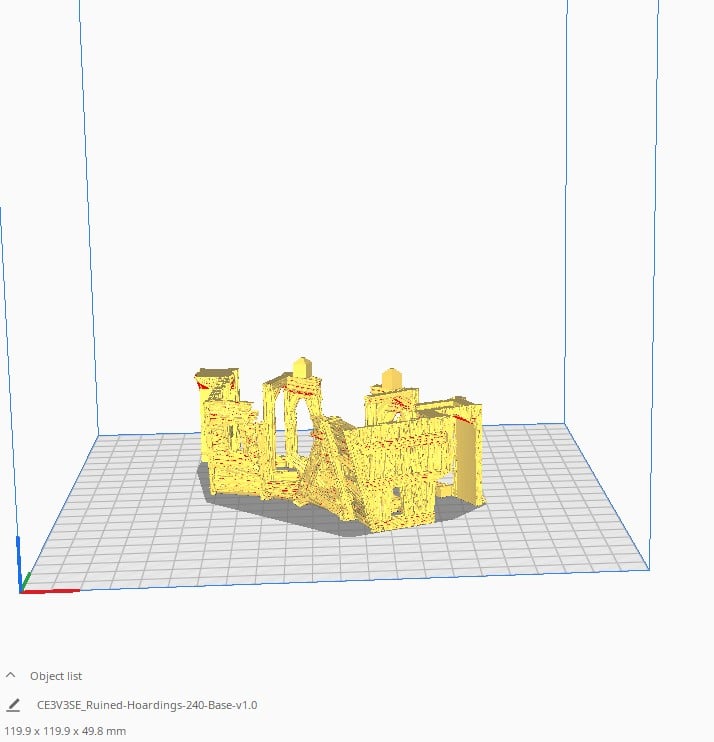Click the red overhang area on left tower top
Viewport: 714px width, 742px height.
pos(211,383)
